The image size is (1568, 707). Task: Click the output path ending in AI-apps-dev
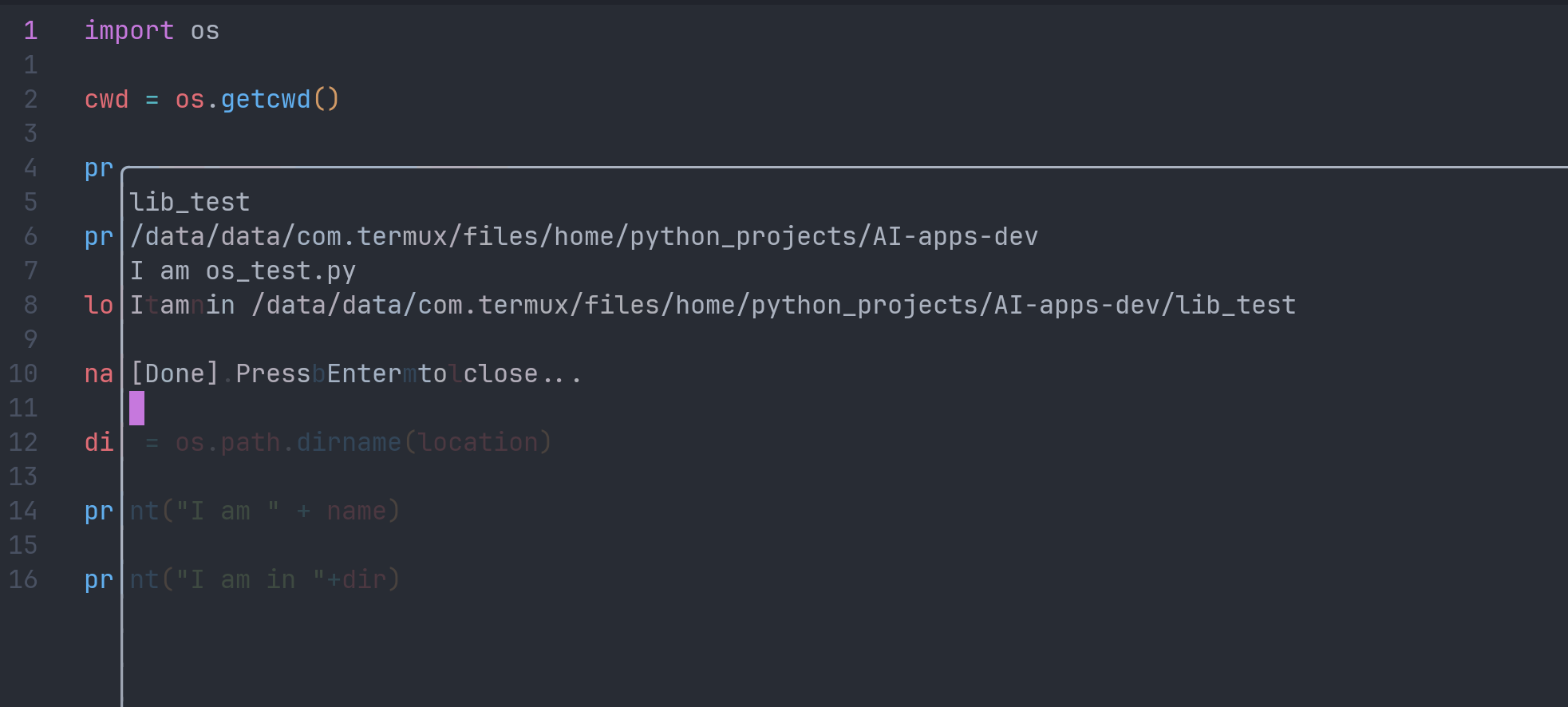(583, 236)
